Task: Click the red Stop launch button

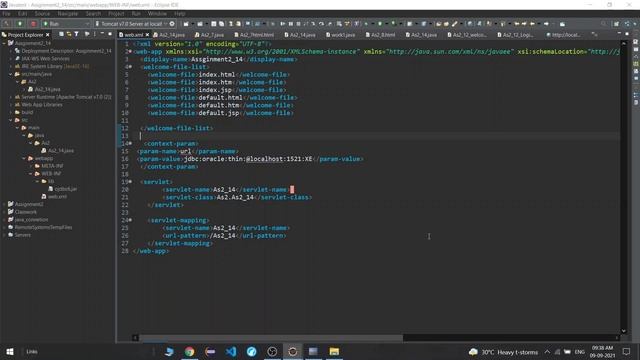Action: (x=33, y=24)
